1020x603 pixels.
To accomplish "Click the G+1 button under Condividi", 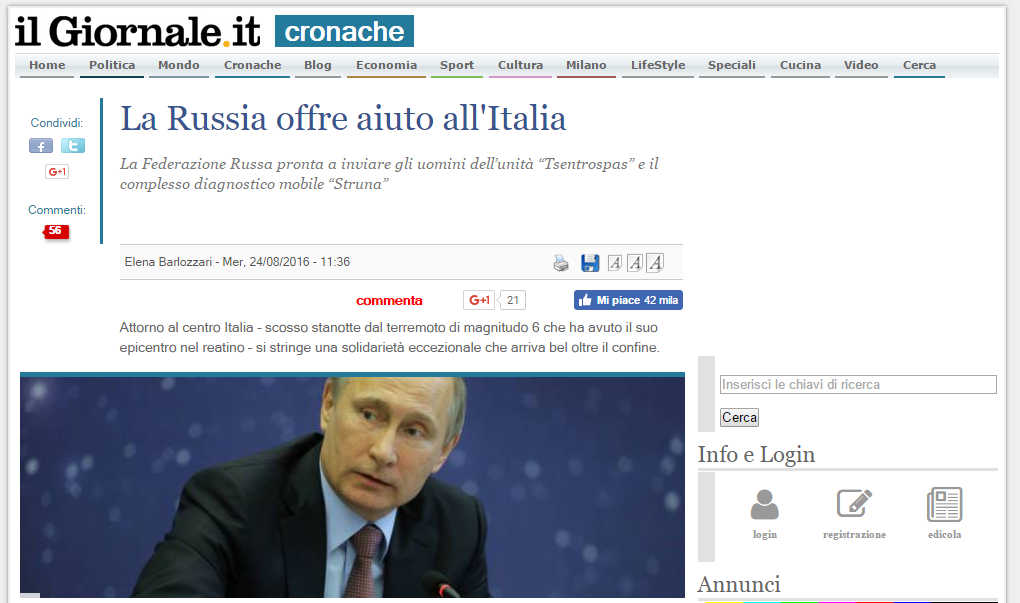I will 57,172.
